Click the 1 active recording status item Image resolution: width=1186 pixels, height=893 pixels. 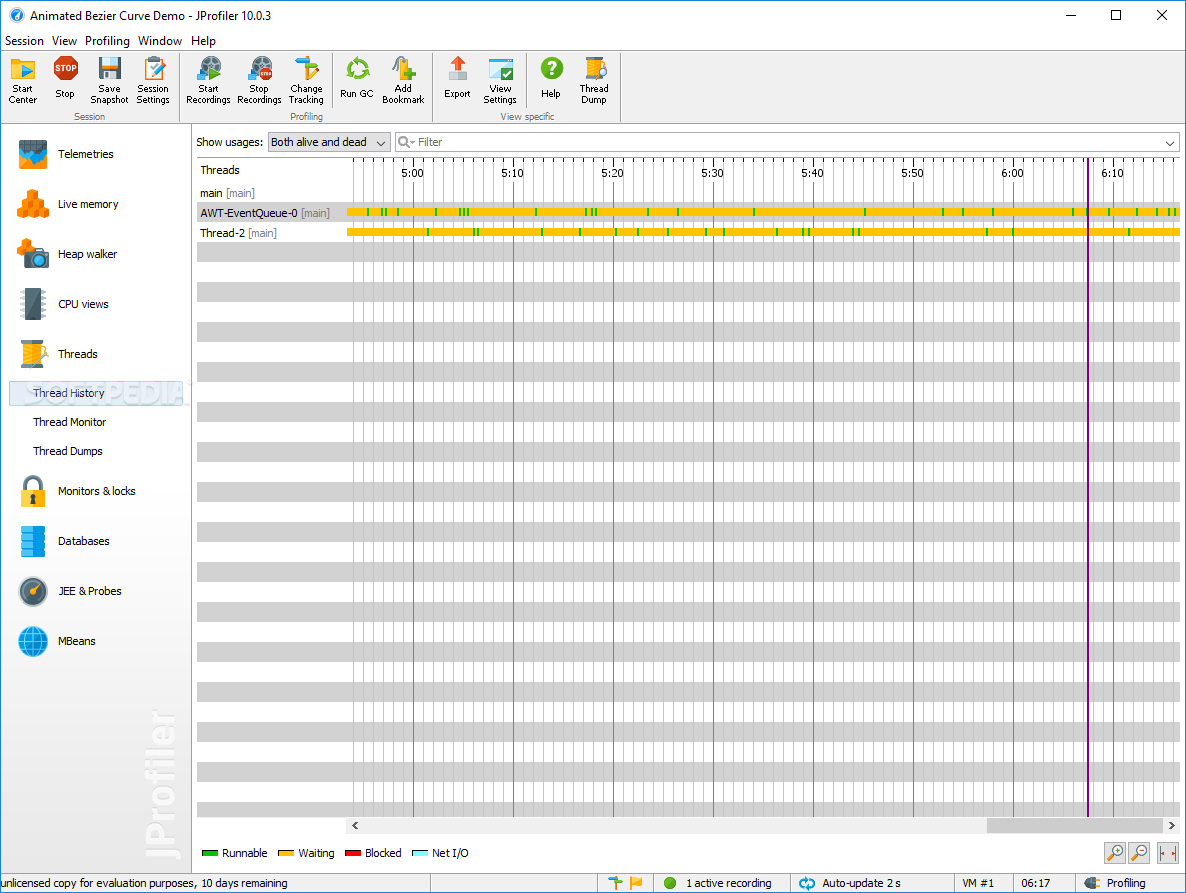[x=719, y=883]
